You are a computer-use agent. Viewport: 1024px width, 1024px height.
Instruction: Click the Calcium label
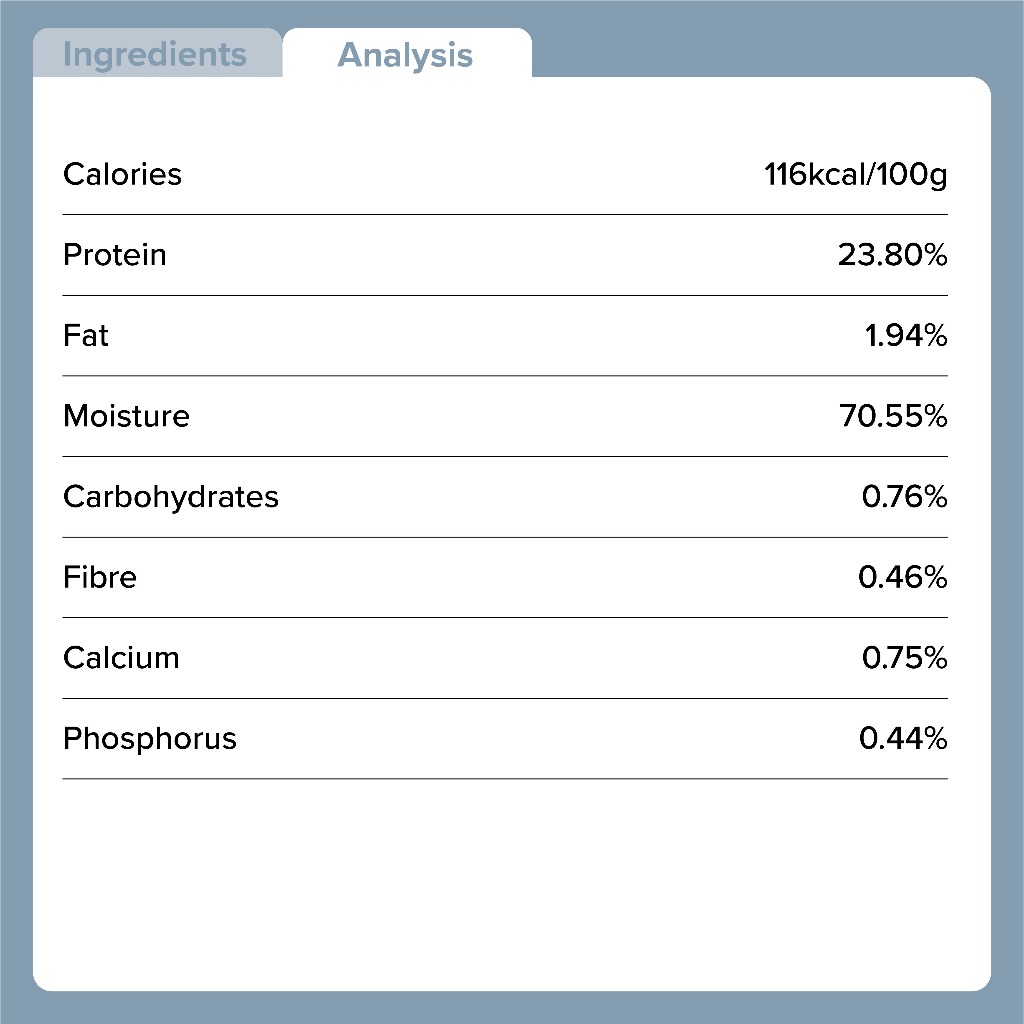[121, 658]
